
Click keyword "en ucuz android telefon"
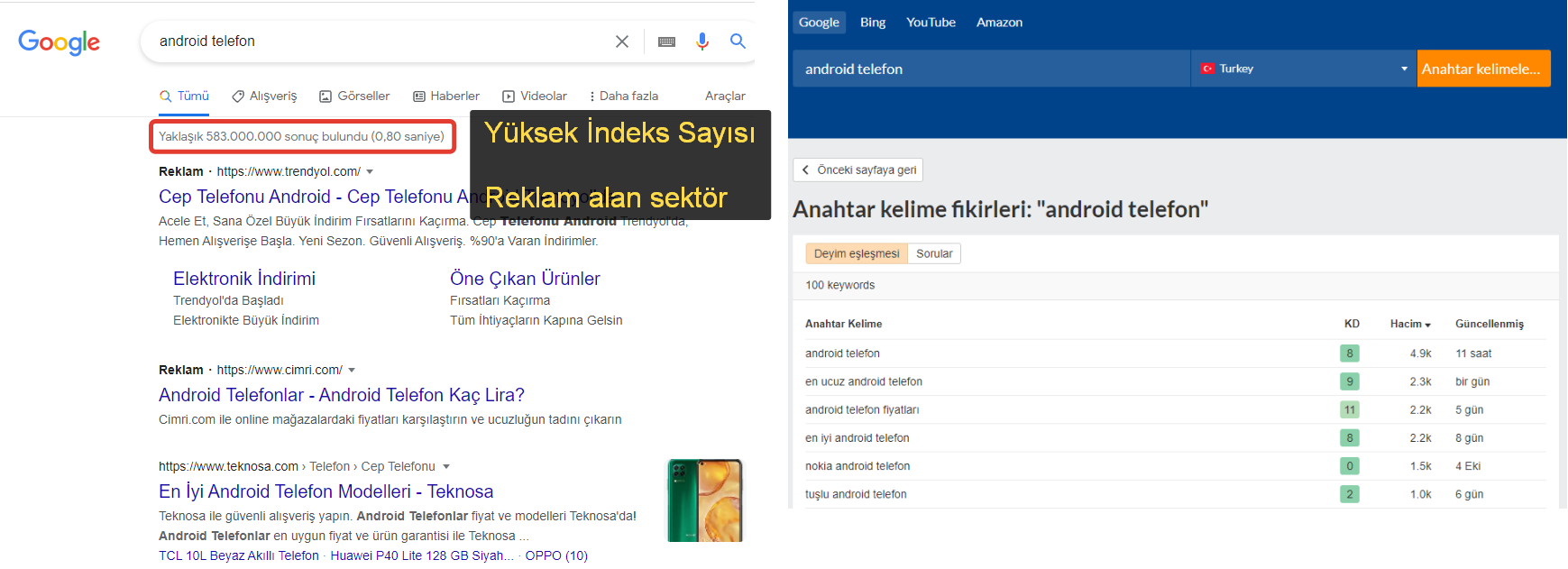tap(864, 381)
